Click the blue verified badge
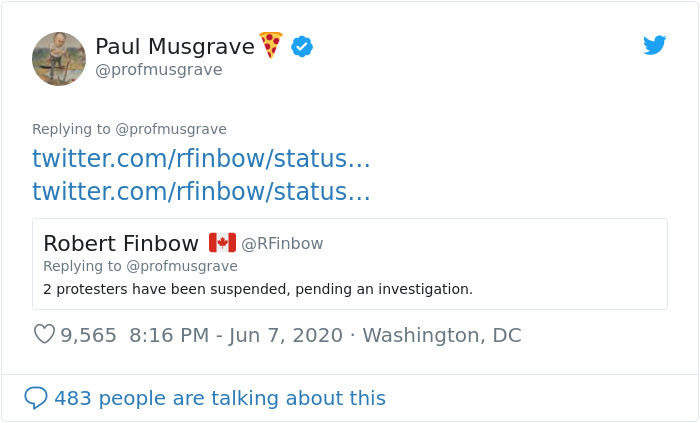Image resolution: width=700 pixels, height=423 pixels. [302, 46]
